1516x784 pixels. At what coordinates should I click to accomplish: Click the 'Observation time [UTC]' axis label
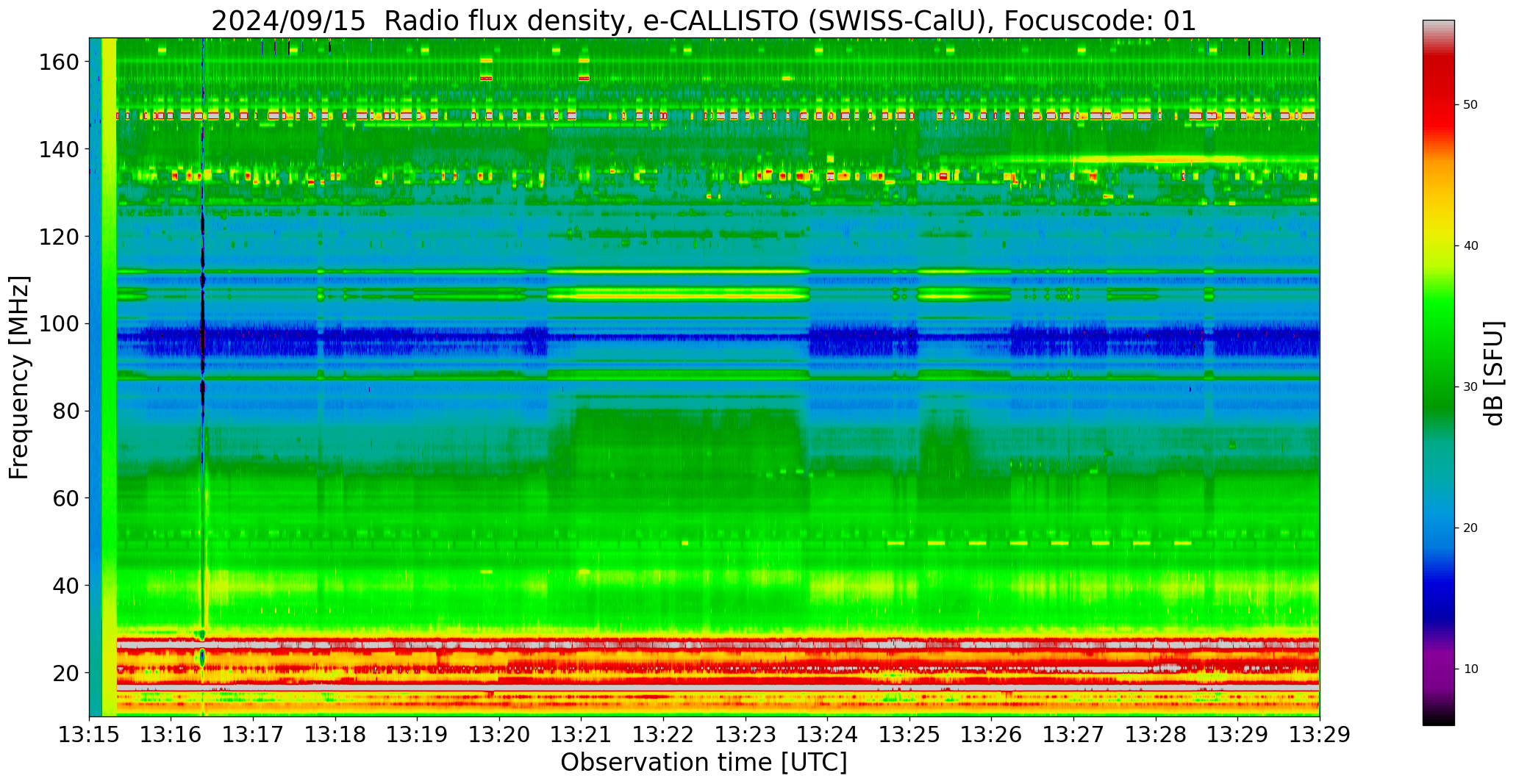(704, 763)
